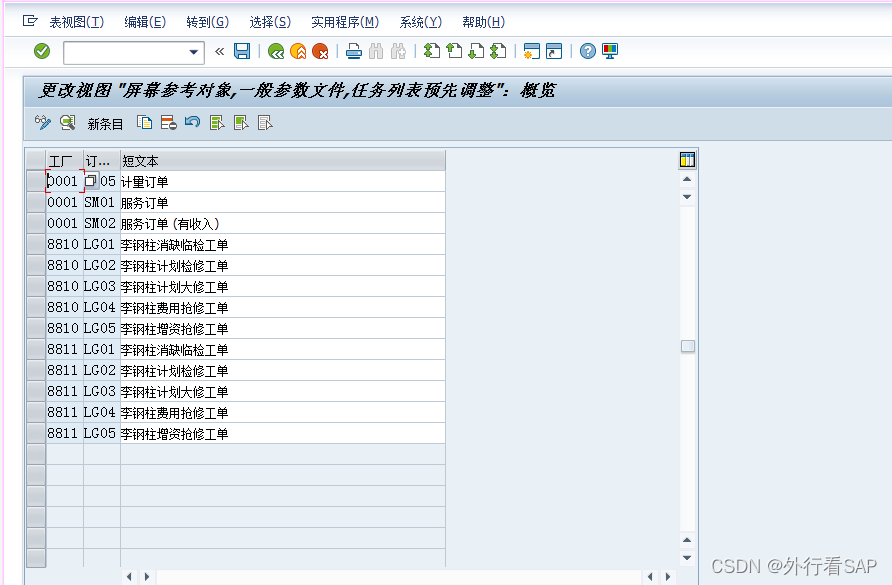Click the Print icon
The width and height of the screenshot is (892, 585).
[354, 52]
